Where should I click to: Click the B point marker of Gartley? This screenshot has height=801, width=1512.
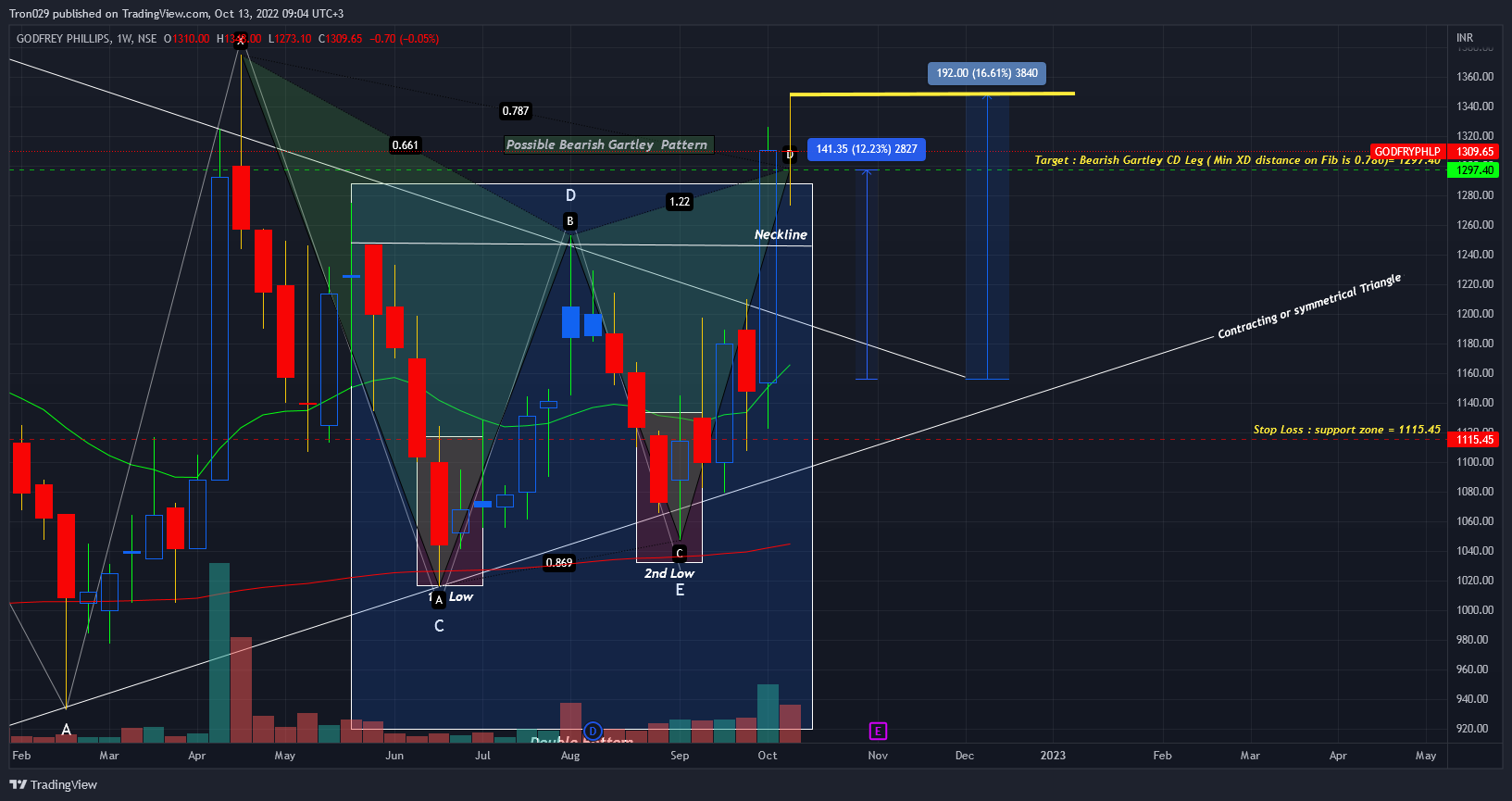tap(570, 221)
